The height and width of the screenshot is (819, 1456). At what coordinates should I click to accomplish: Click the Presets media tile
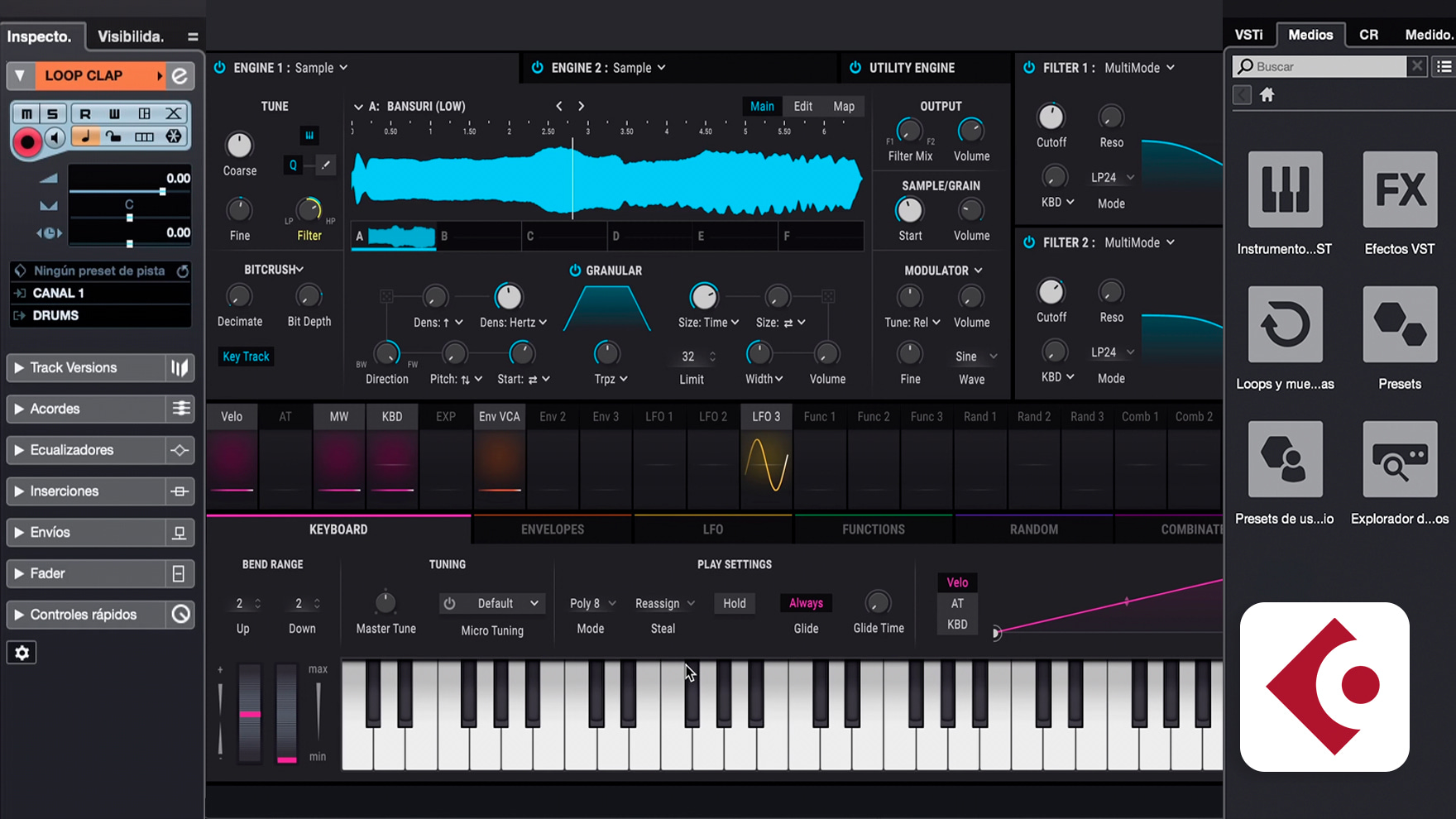click(x=1400, y=325)
